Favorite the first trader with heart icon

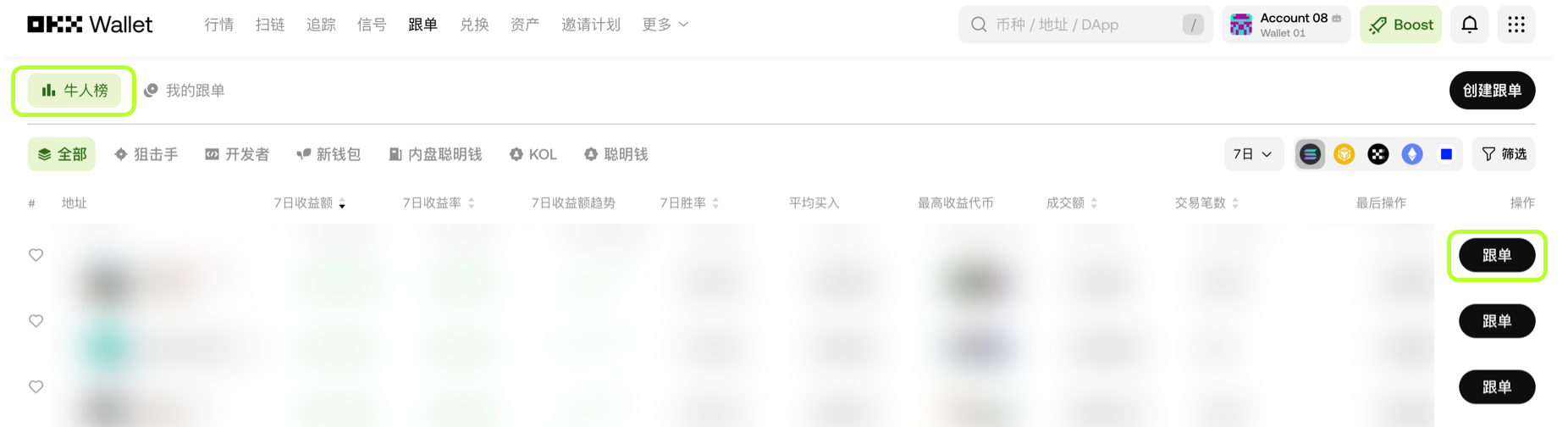36,255
